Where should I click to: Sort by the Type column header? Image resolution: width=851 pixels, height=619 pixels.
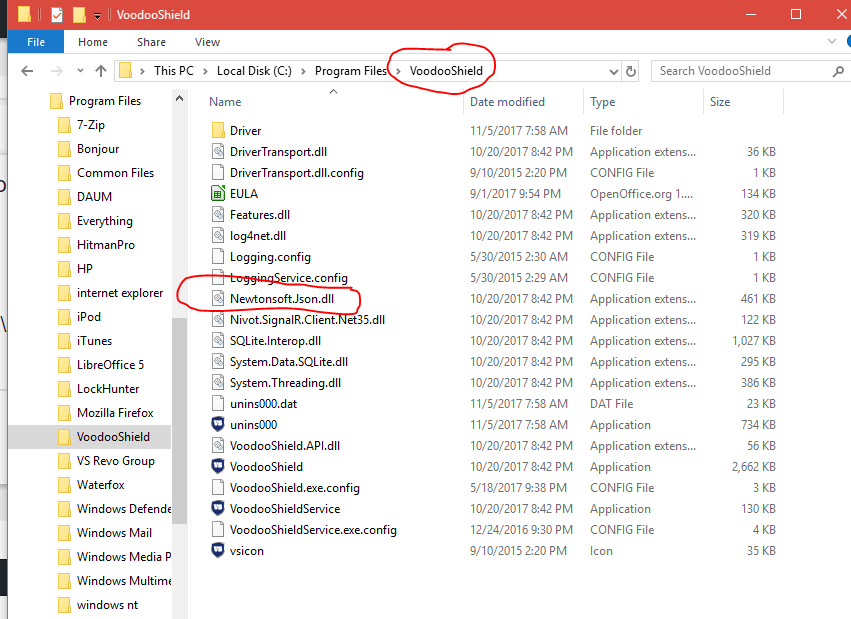pyautogui.click(x=602, y=102)
